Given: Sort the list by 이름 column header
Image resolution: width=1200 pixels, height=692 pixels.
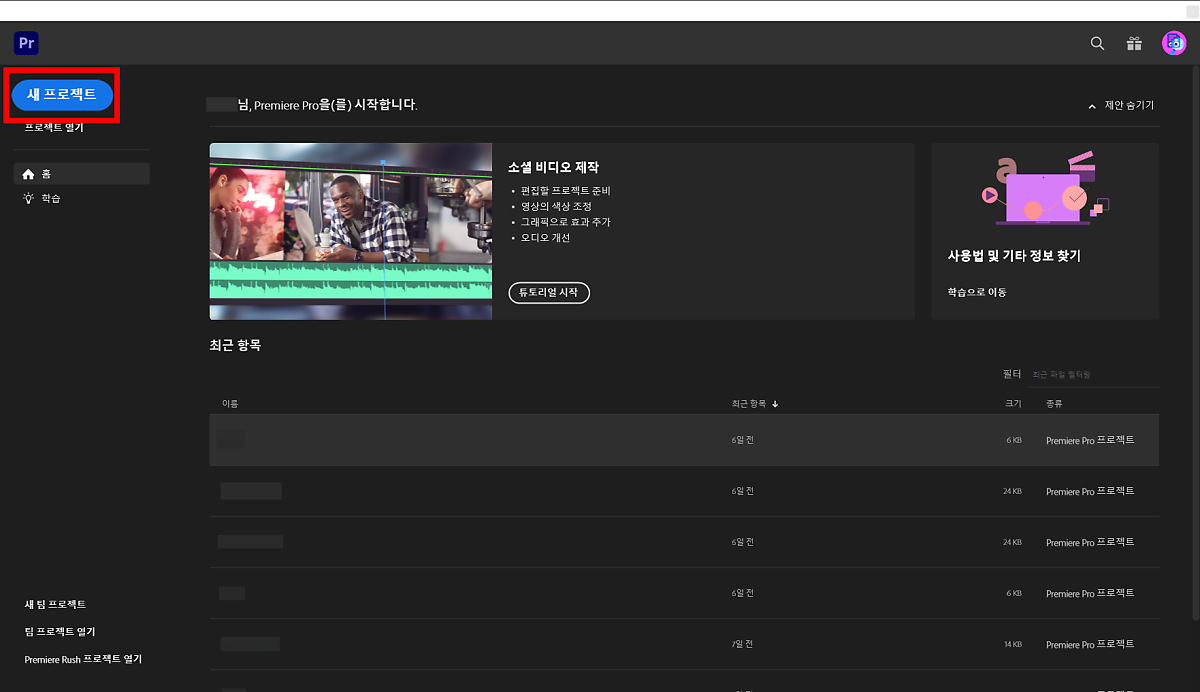Looking at the screenshot, I should 230,404.
